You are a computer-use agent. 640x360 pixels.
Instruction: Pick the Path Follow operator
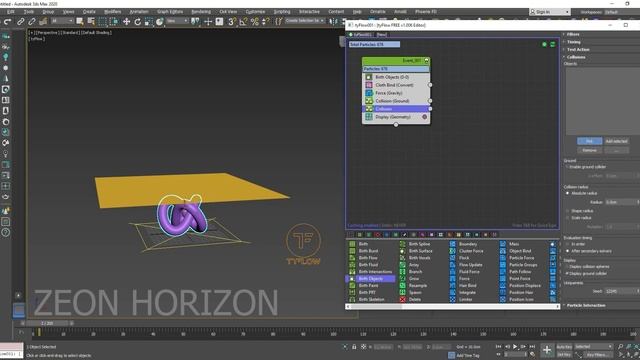[520, 271]
